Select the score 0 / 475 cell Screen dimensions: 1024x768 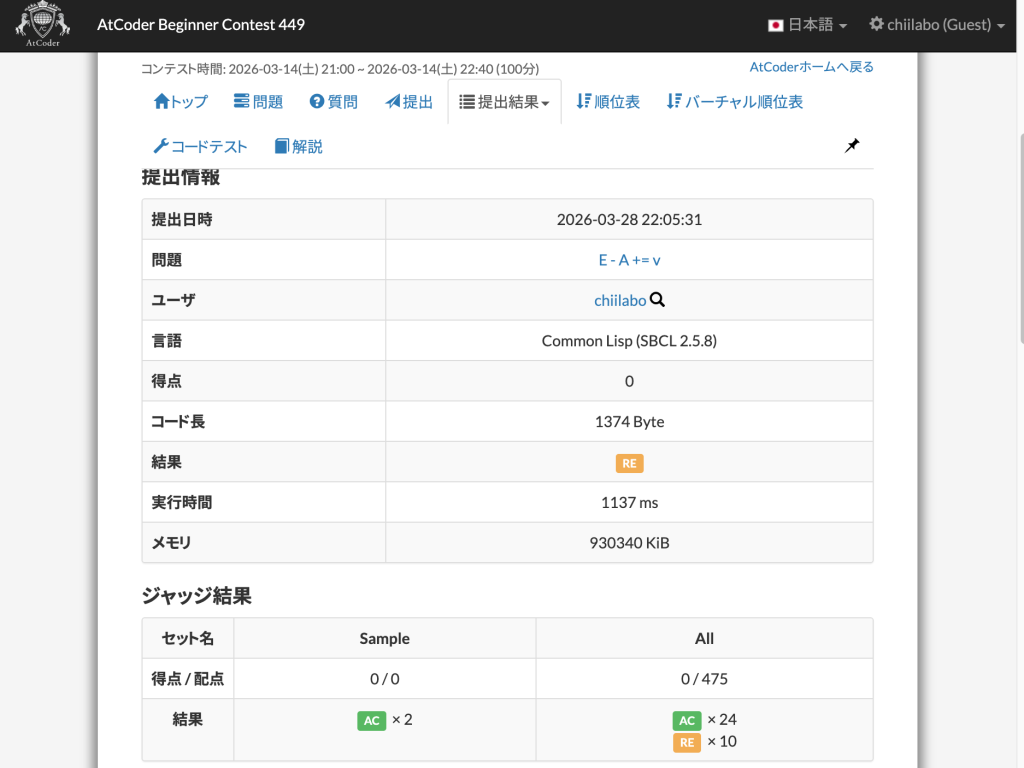pos(704,679)
